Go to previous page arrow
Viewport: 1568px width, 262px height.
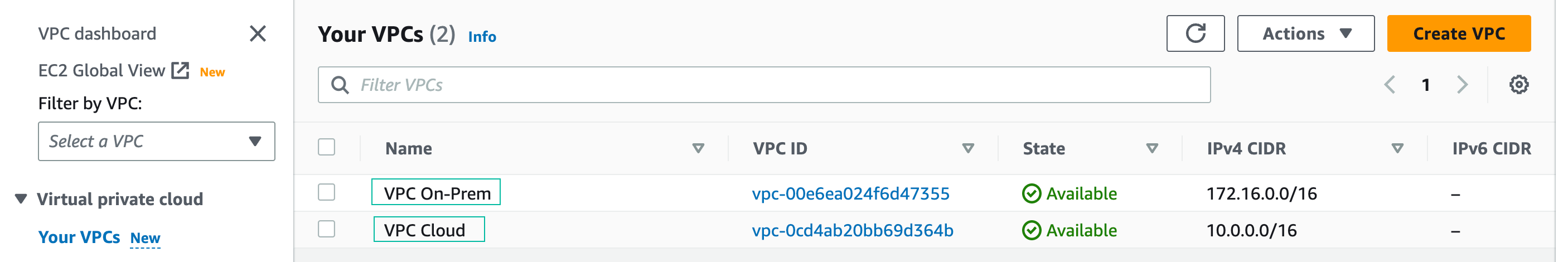pyautogui.click(x=1390, y=85)
